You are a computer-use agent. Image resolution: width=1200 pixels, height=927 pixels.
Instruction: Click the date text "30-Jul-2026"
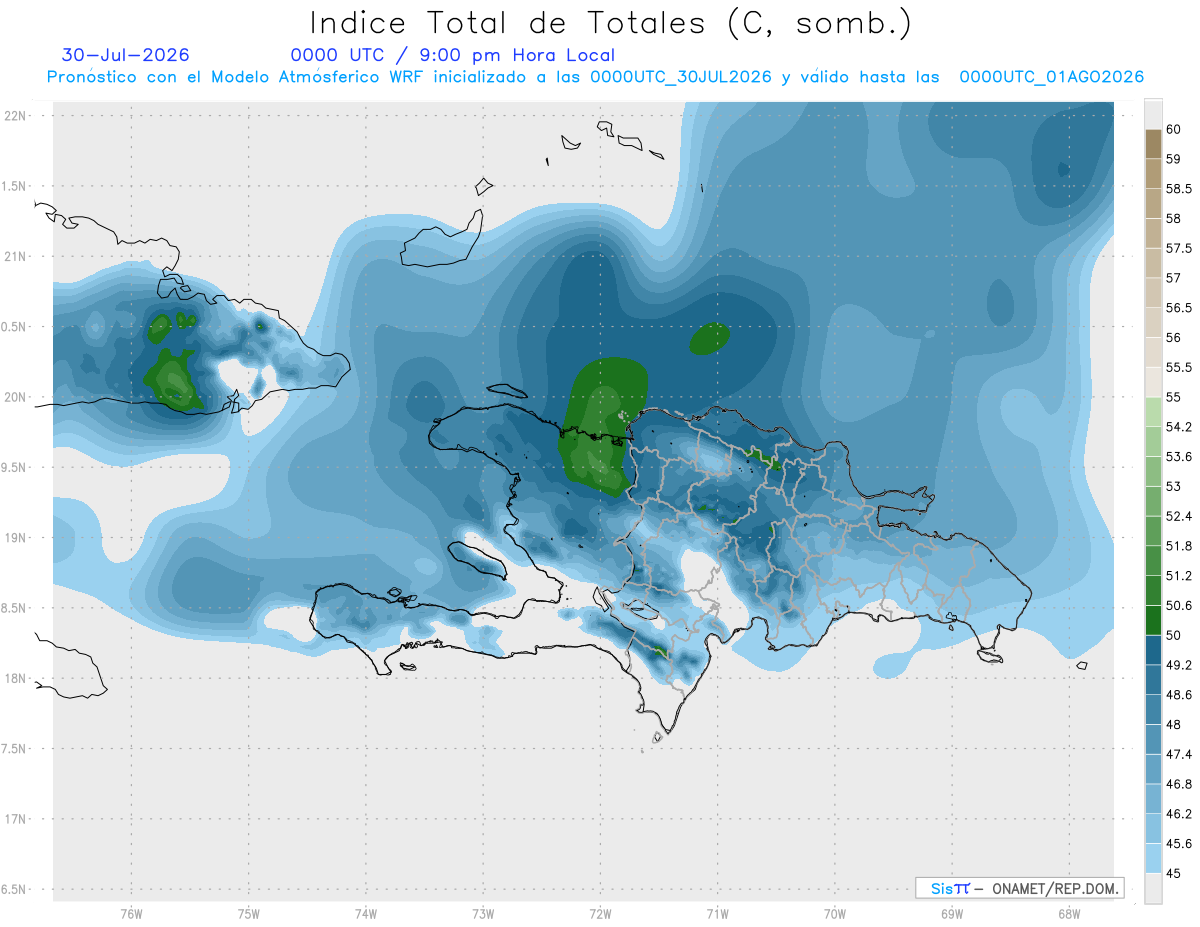coord(125,55)
